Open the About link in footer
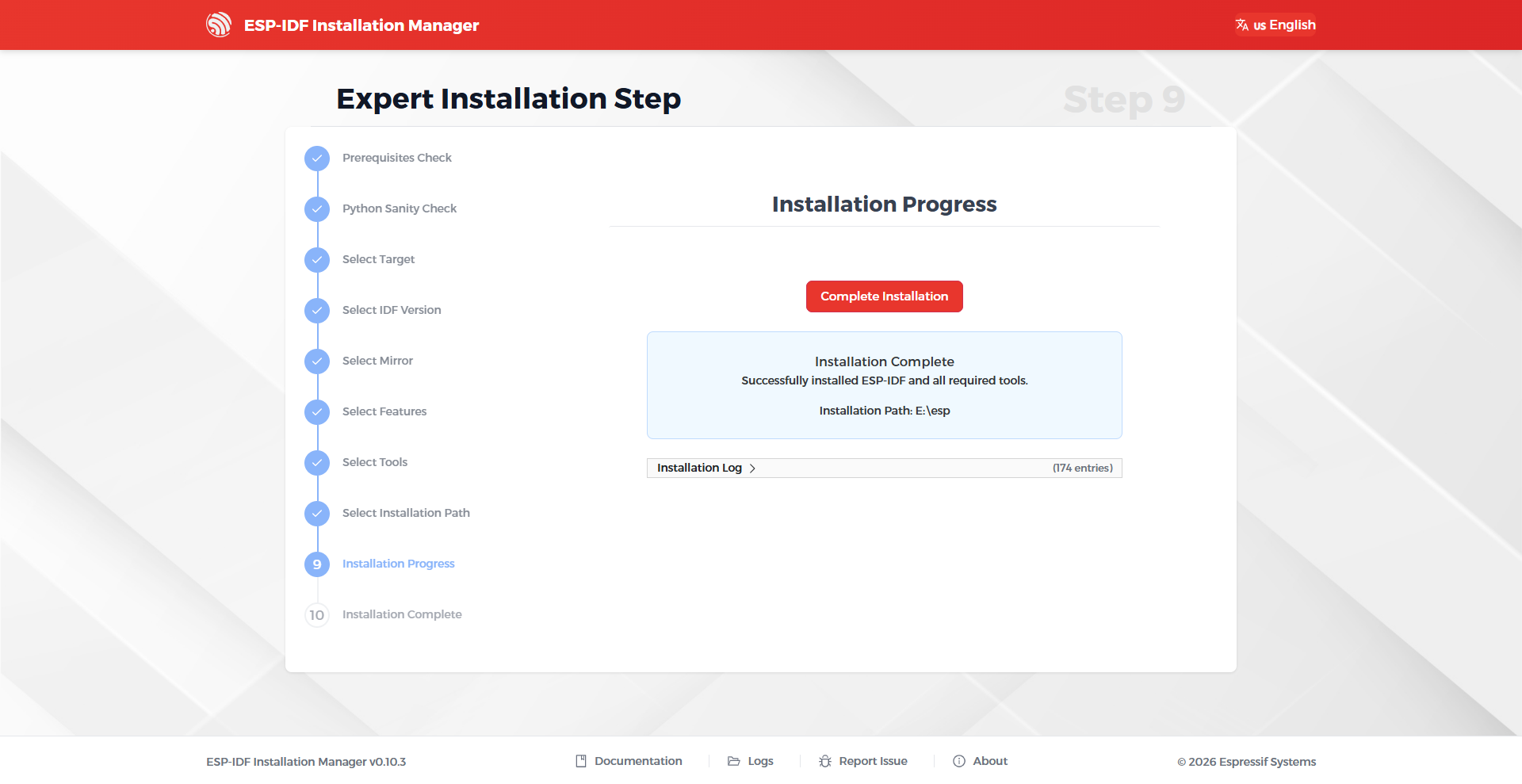The image size is (1522, 784). pos(981,761)
